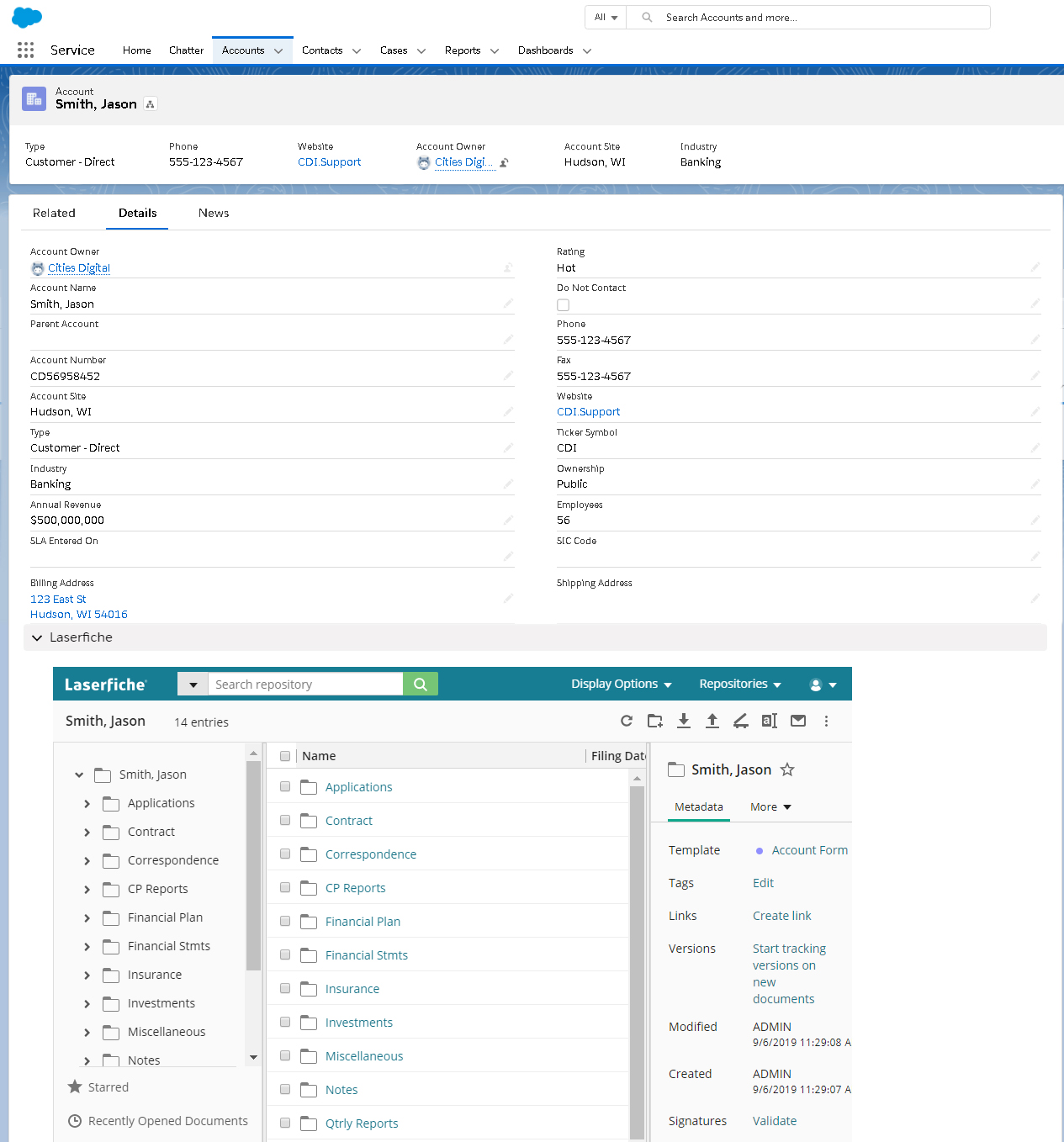Viewport: 1064px width, 1142px height.
Task: Open the Repositories dropdown
Action: coord(740,685)
